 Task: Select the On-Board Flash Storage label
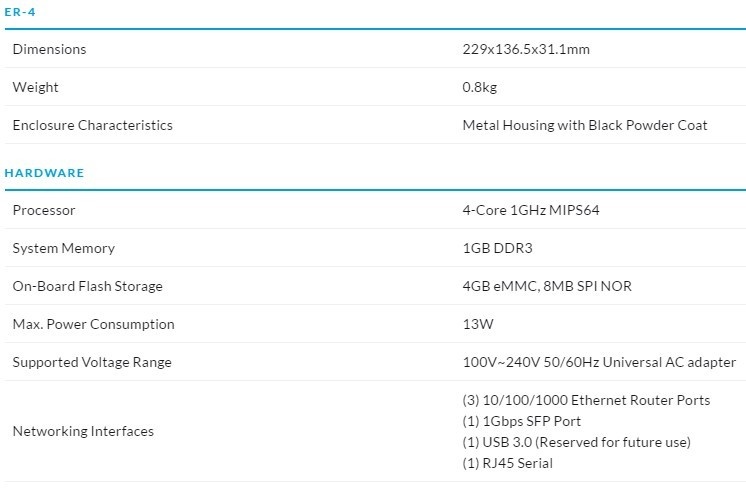pyautogui.click(x=87, y=286)
